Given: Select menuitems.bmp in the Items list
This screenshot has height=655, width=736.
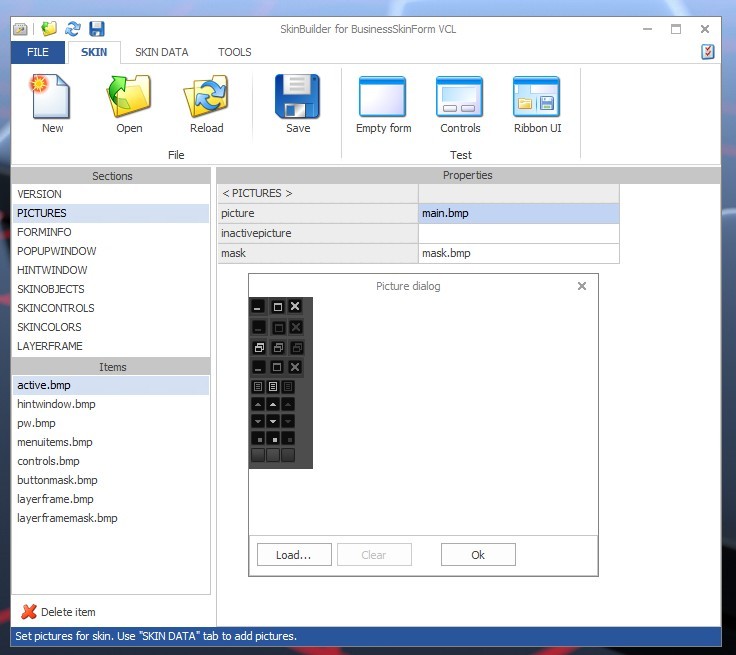Looking at the screenshot, I should pyautogui.click(x=55, y=442).
